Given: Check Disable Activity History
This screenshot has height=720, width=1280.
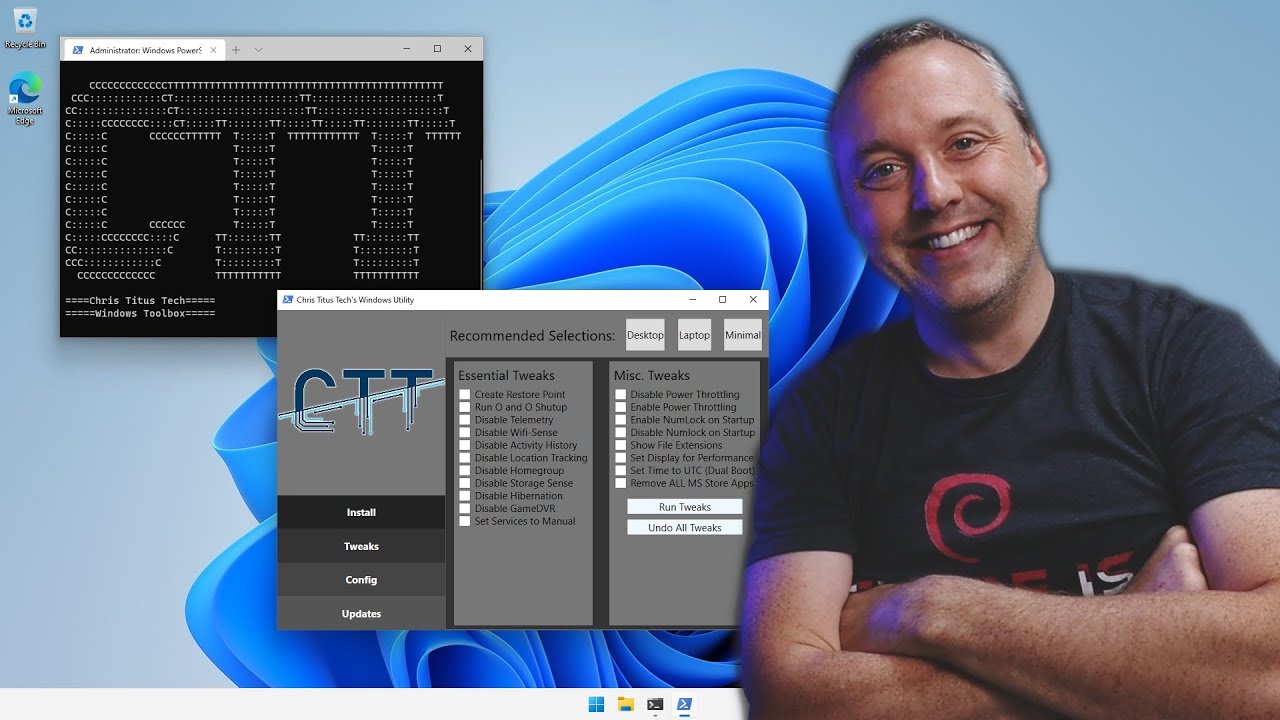Looking at the screenshot, I should pyautogui.click(x=465, y=445).
